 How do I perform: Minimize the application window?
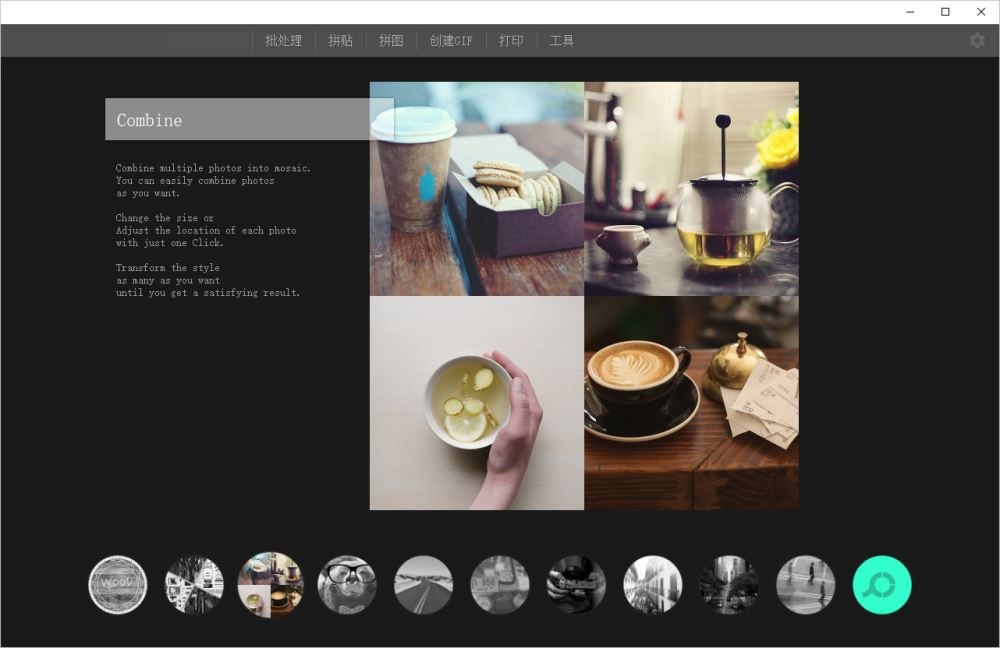click(x=910, y=12)
